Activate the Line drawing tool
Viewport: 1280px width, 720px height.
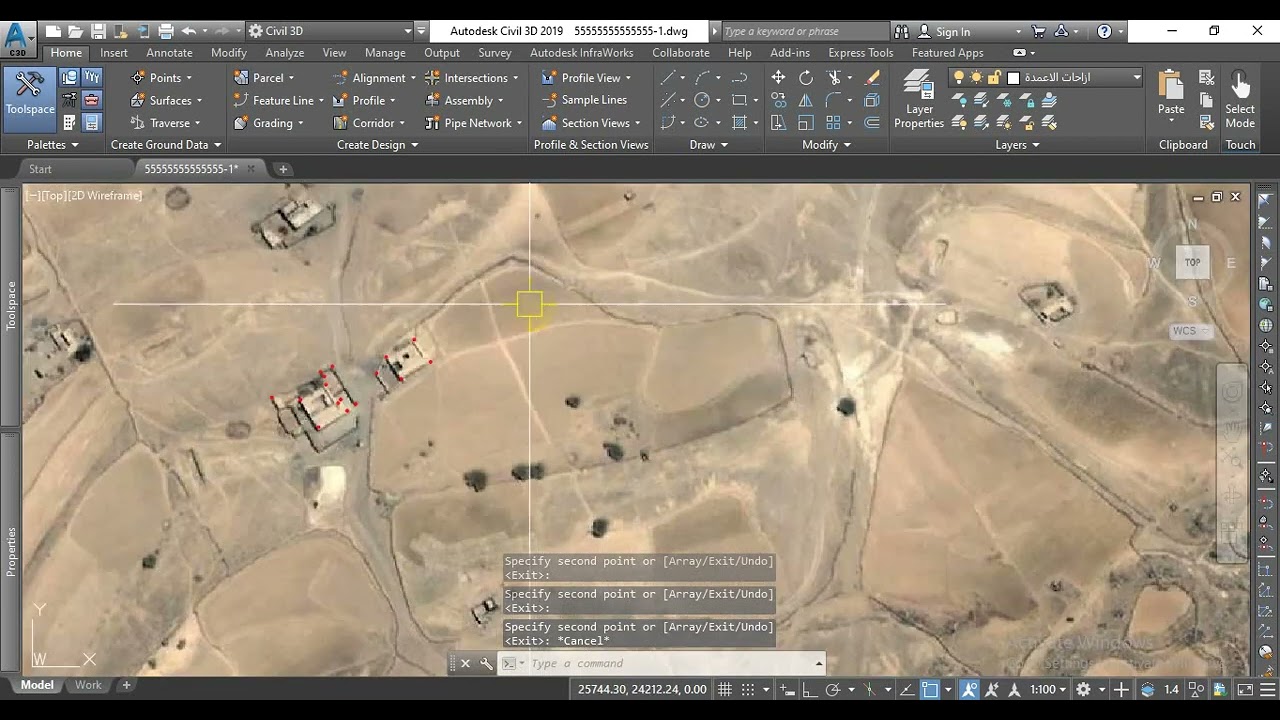[668, 77]
